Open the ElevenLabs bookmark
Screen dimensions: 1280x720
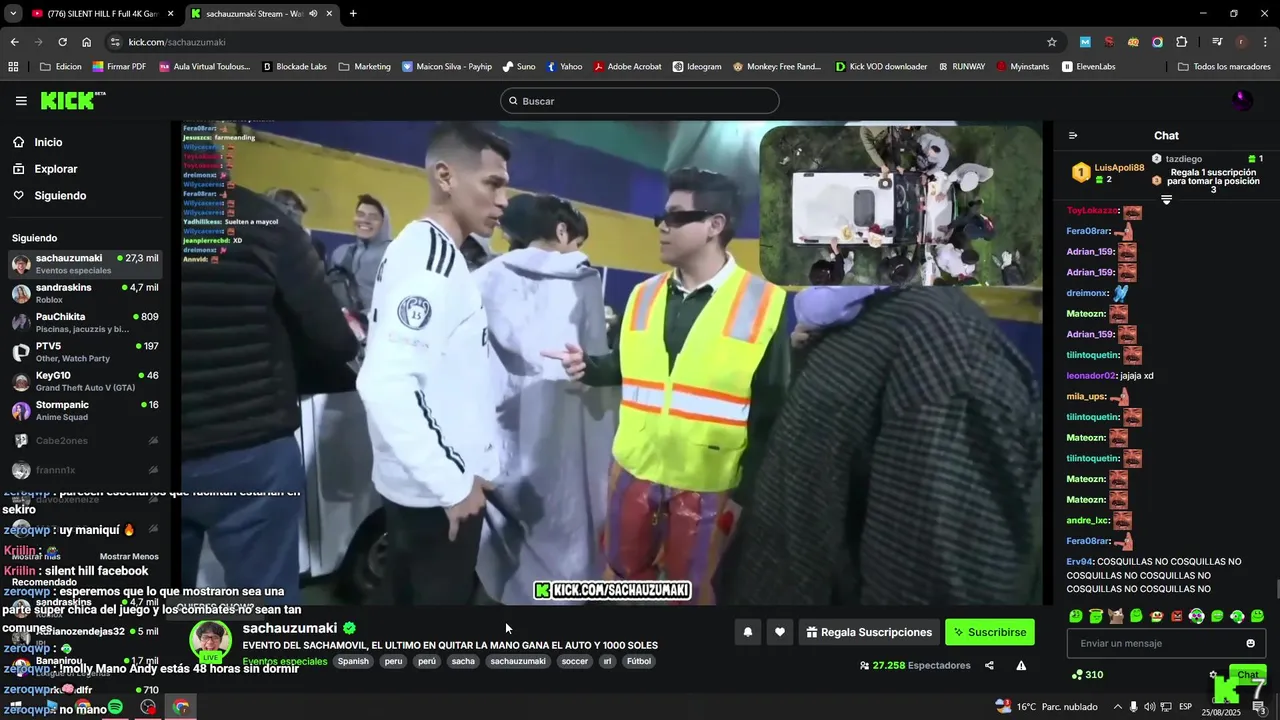pyautogui.click(x=1088, y=67)
